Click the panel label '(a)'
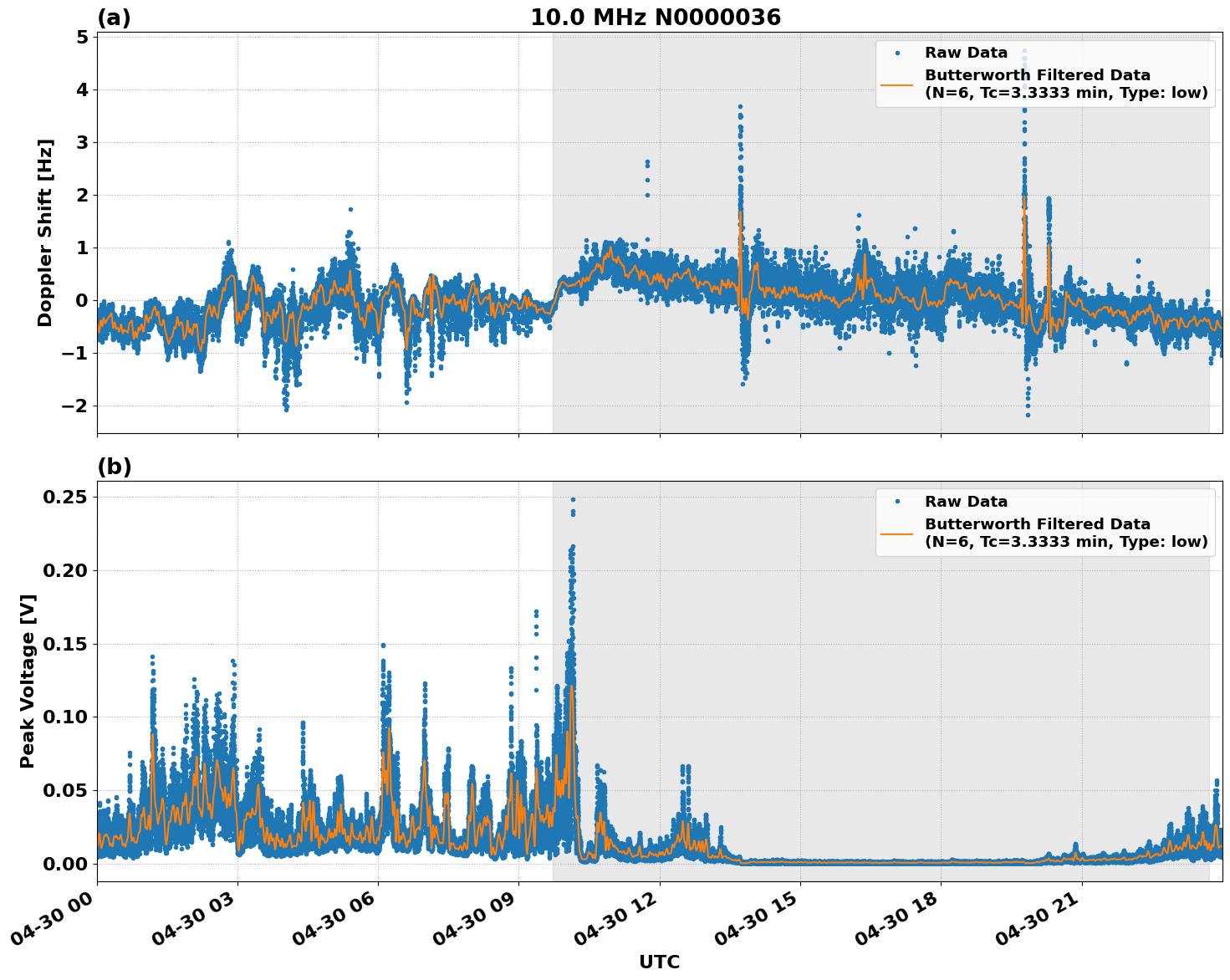The image size is (1230, 980). (114, 16)
